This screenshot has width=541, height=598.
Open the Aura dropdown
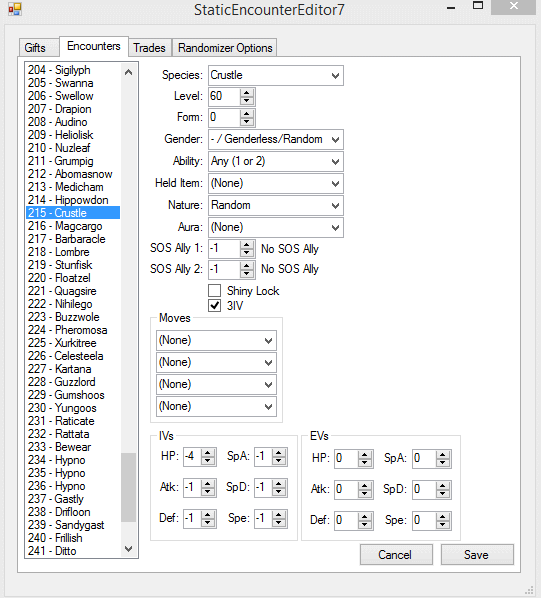(276, 228)
